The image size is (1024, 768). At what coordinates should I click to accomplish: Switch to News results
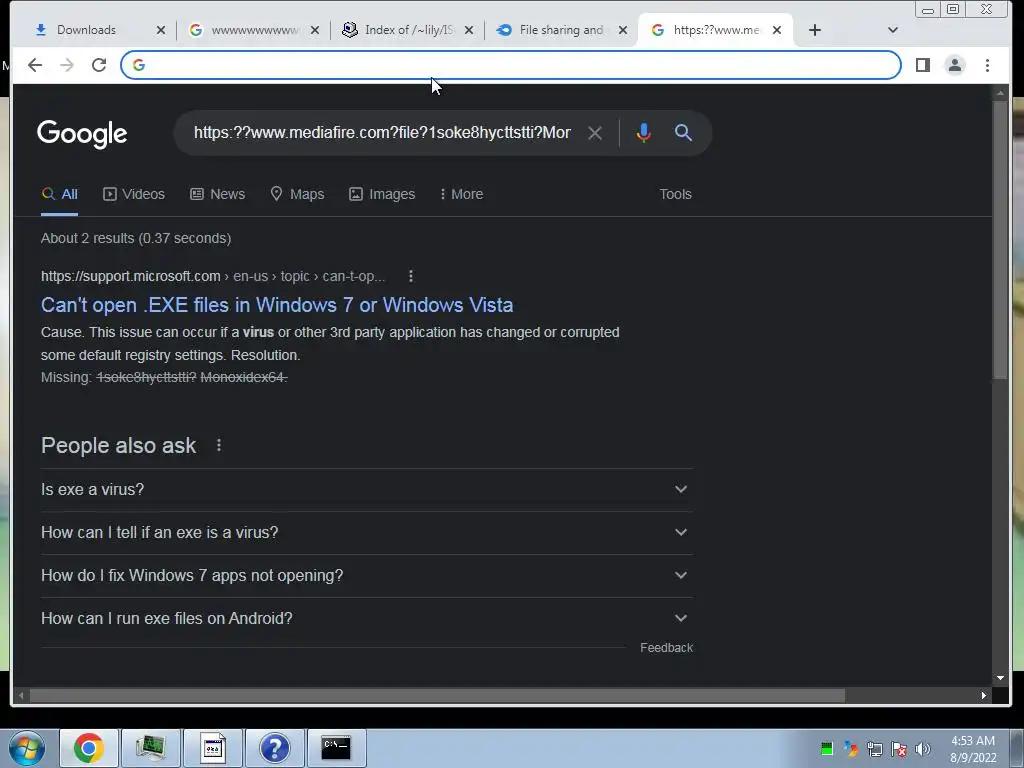[217, 194]
